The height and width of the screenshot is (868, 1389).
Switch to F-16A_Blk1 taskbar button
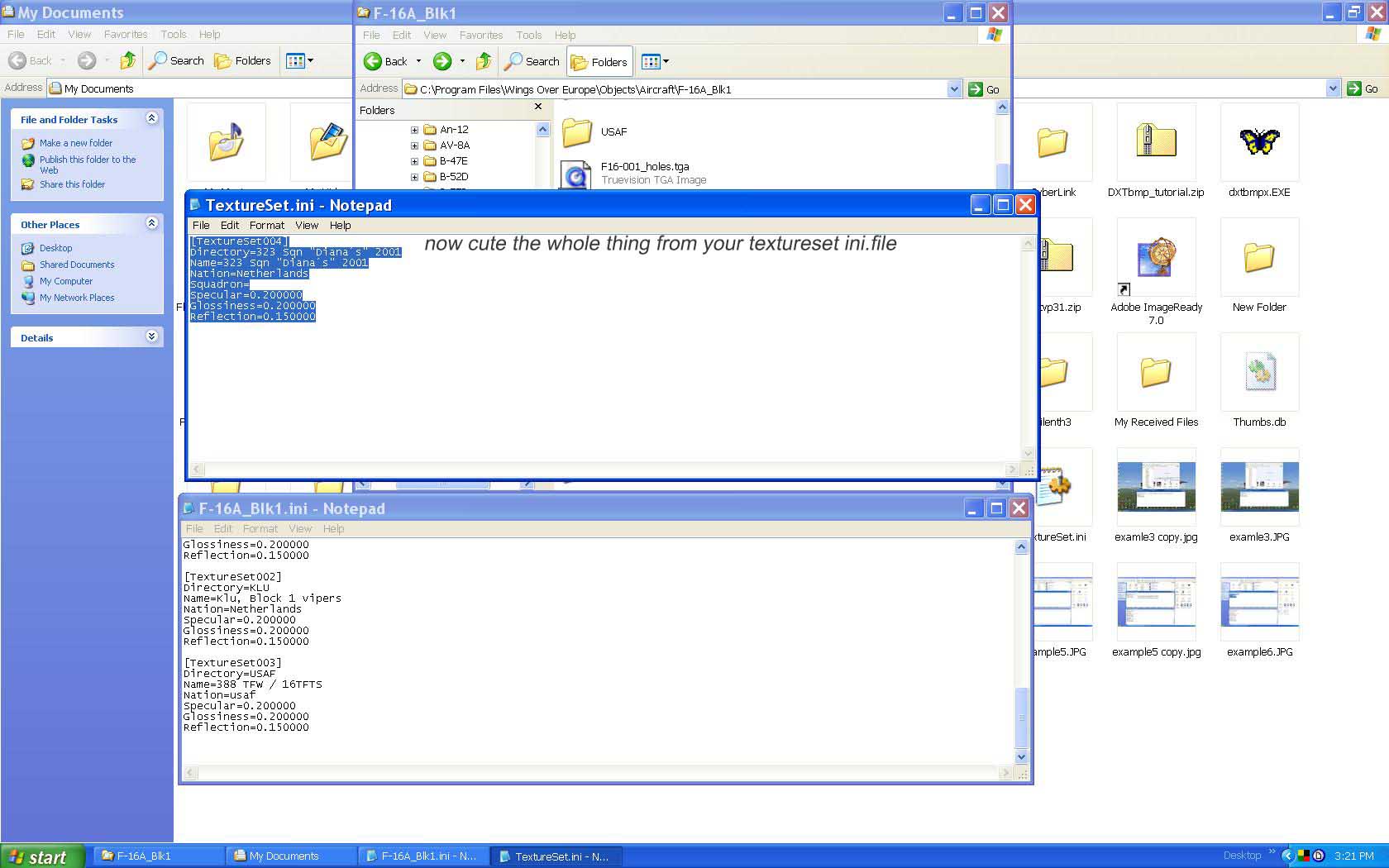coord(157,856)
